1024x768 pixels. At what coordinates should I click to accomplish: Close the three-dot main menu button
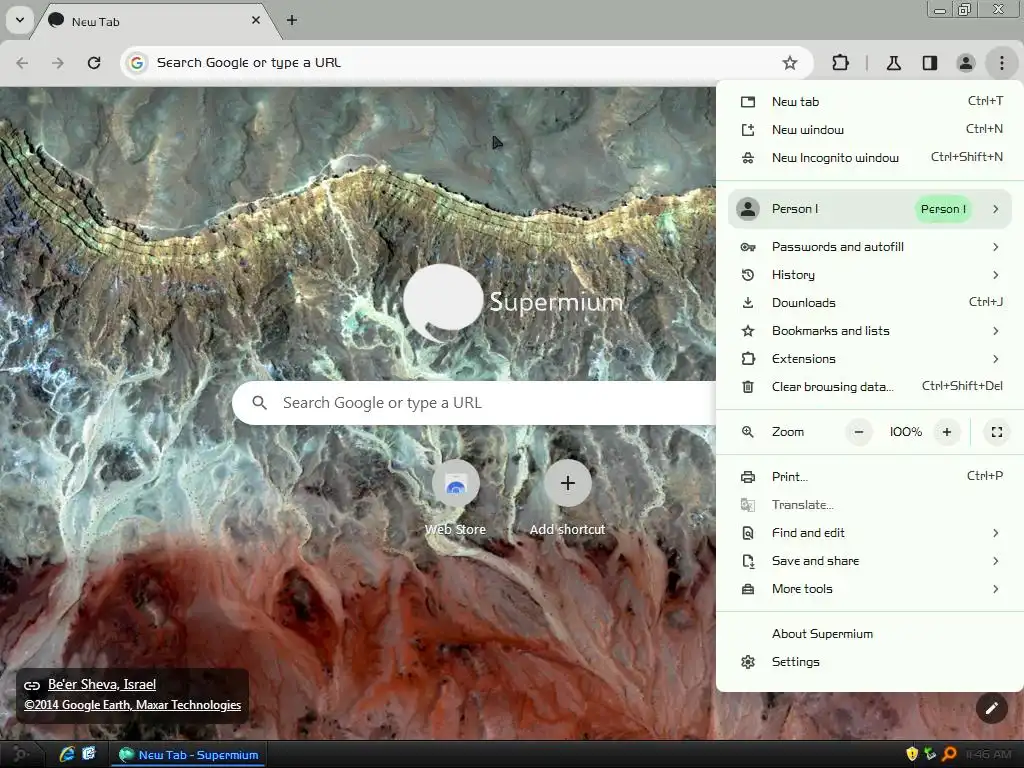[x=1001, y=63]
